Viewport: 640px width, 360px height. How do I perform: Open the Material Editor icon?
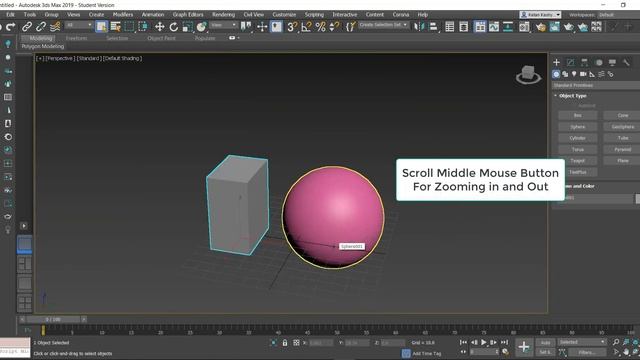(524, 27)
